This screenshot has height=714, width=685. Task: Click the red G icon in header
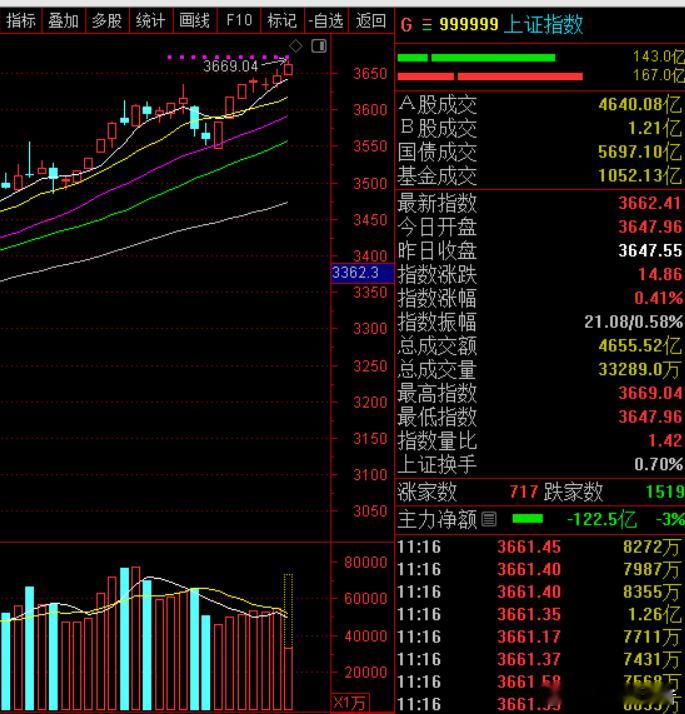point(406,25)
